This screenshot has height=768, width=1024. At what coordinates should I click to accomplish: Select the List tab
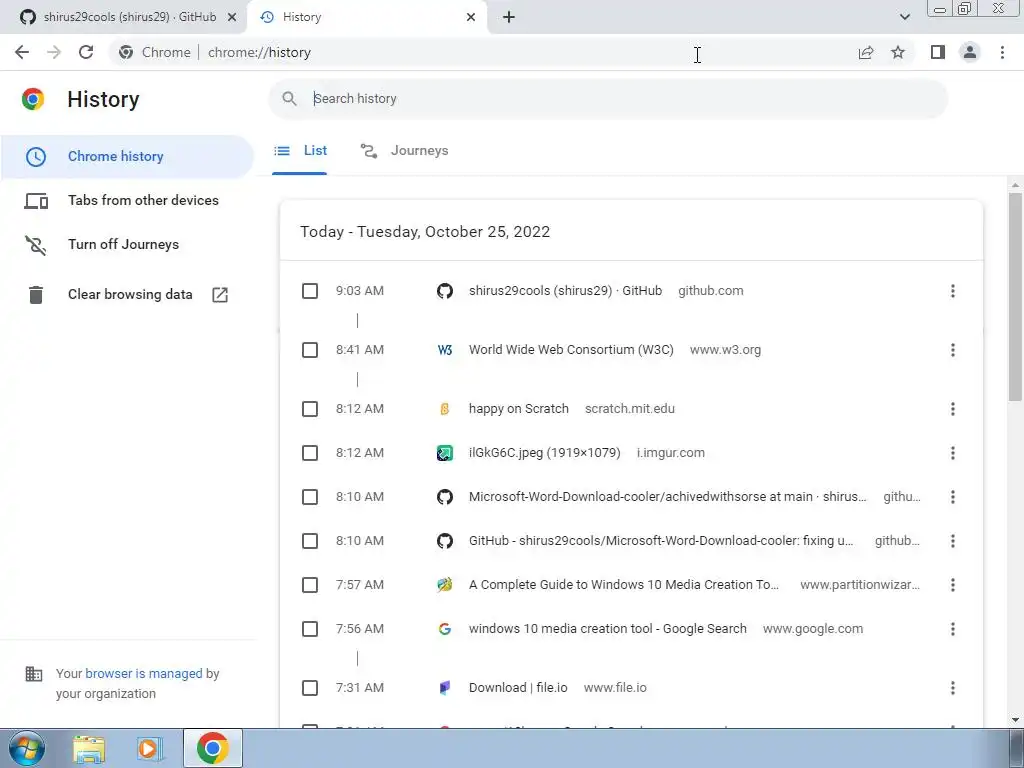[x=300, y=151]
